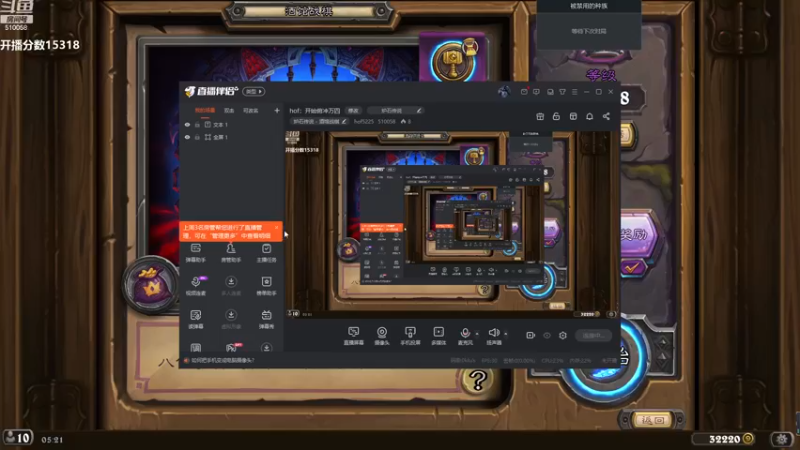Open the gift box icon above preview
800x450 pixels.
(x=540, y=116)
